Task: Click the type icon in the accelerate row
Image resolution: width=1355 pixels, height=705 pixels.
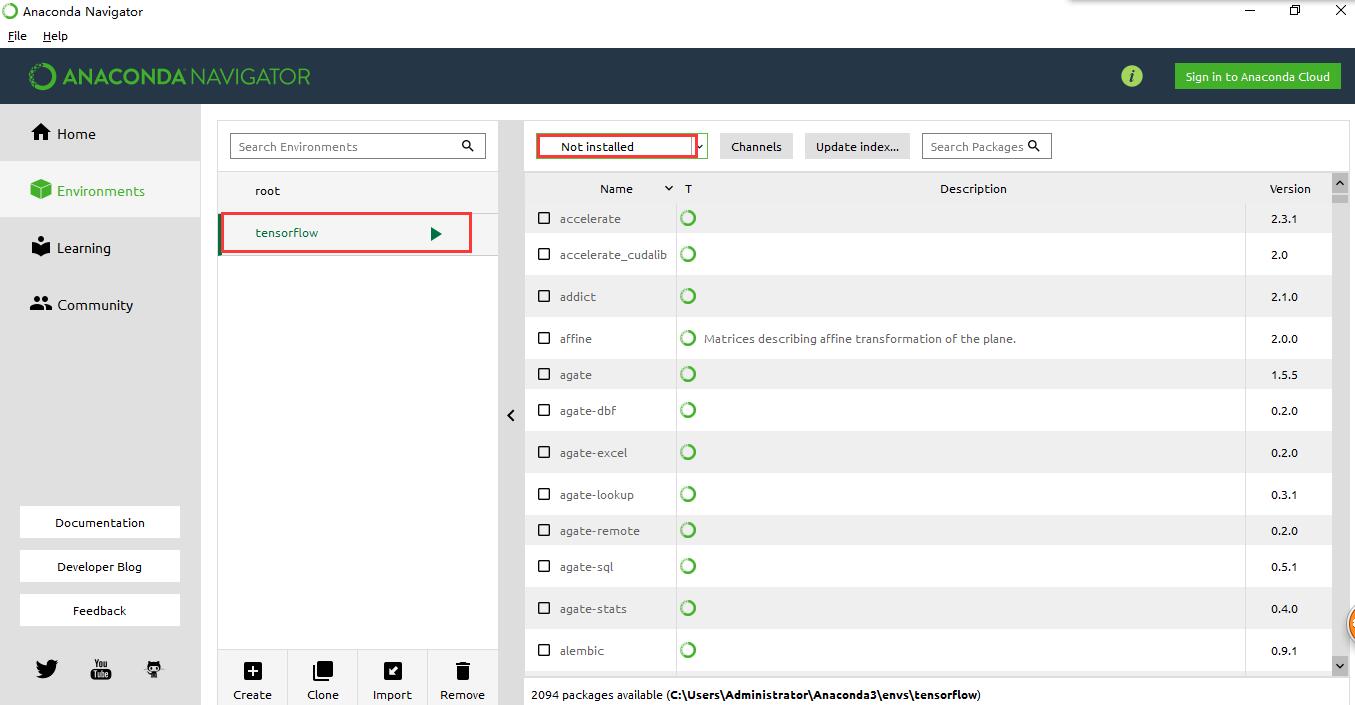Action: coord(688,218)
